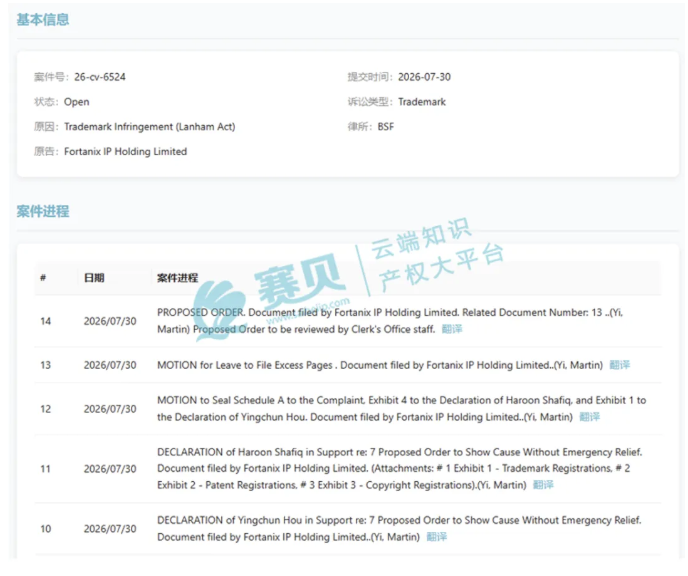Click 案件号 field label
The image size is (688, 576).
[51, 77]
